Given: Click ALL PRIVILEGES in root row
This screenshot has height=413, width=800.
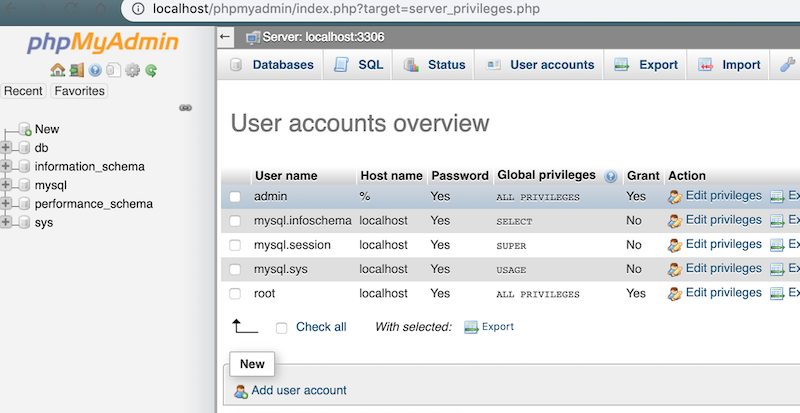Looking at the screenshot, I should (x=538, y=295).
